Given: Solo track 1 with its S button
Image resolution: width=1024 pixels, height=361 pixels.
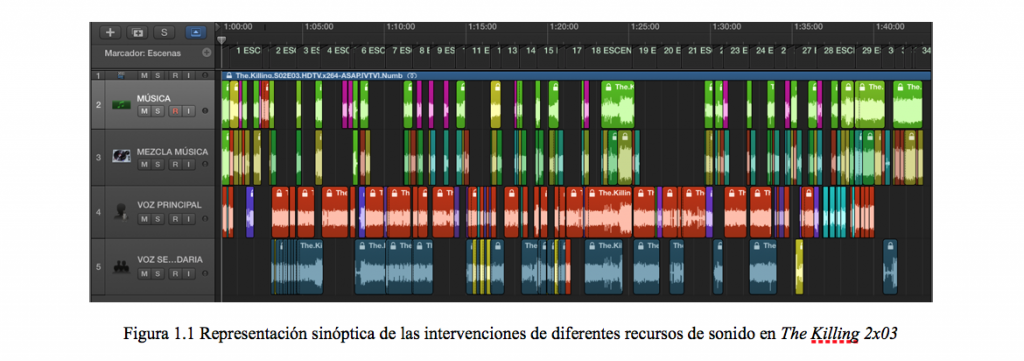Looking at the screenshot, I should [x=157, y=76].
